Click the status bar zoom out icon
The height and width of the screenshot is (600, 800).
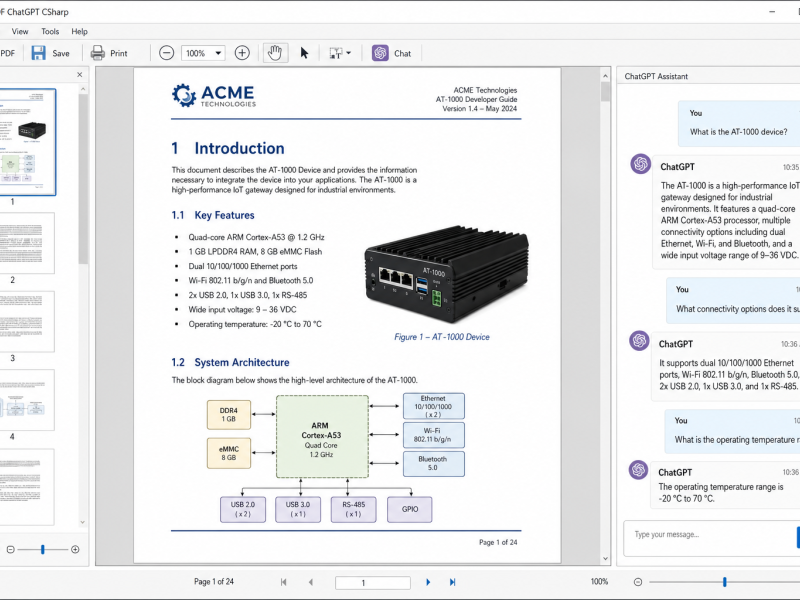[638, 582]
